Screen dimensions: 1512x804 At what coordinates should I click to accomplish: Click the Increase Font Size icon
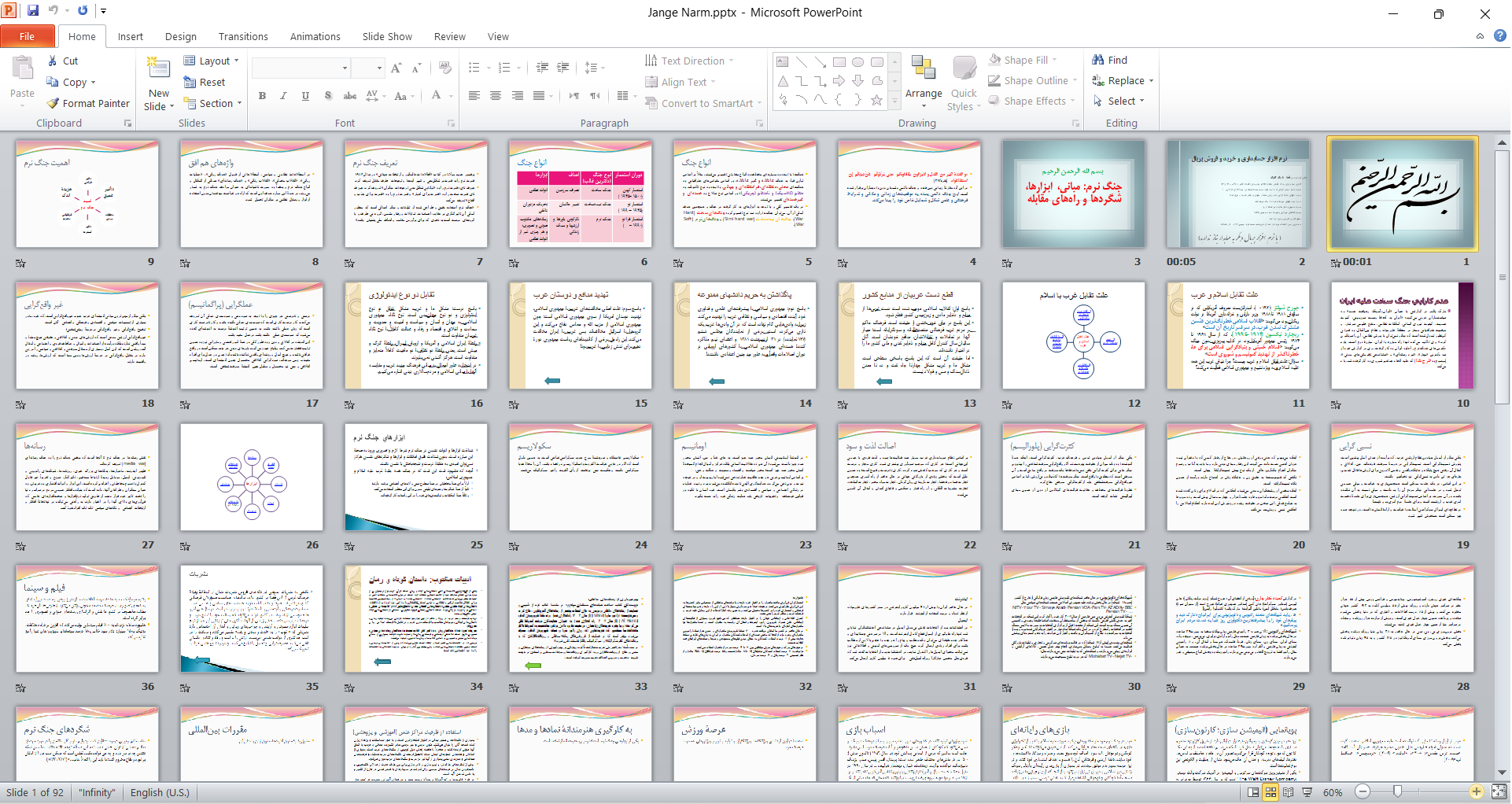(396, 68)
